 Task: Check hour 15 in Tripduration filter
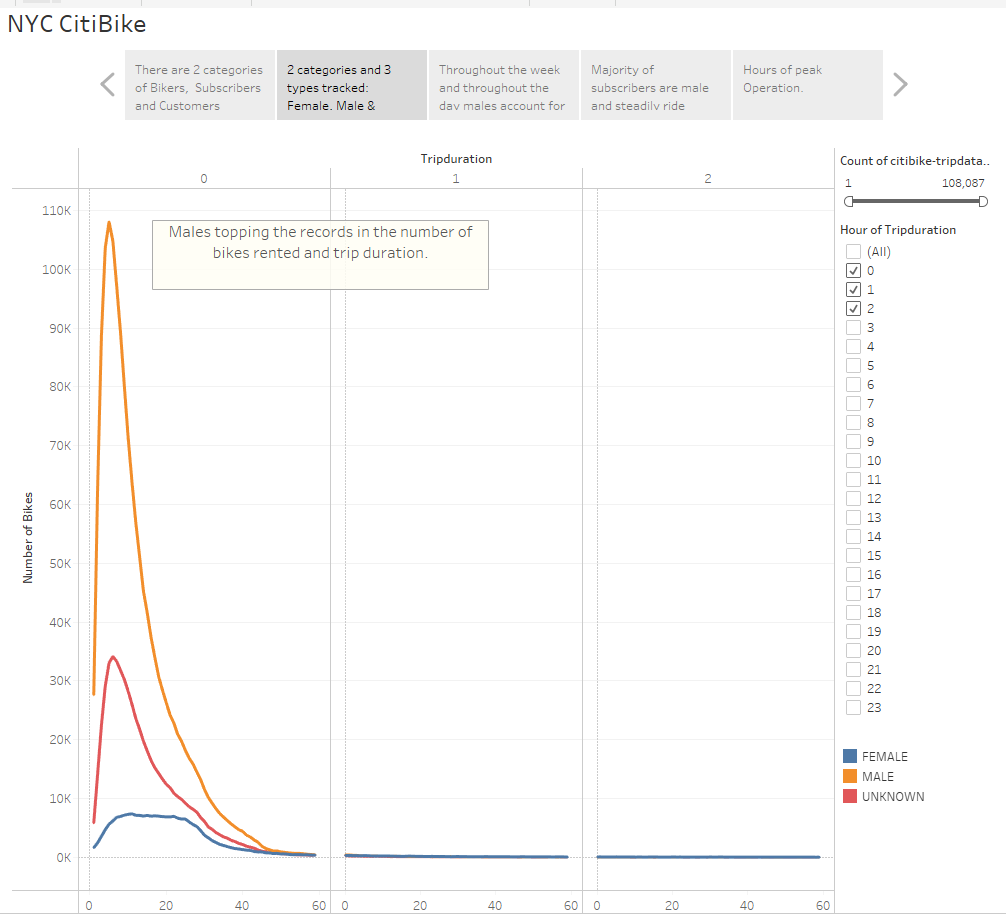click(853, 555)
